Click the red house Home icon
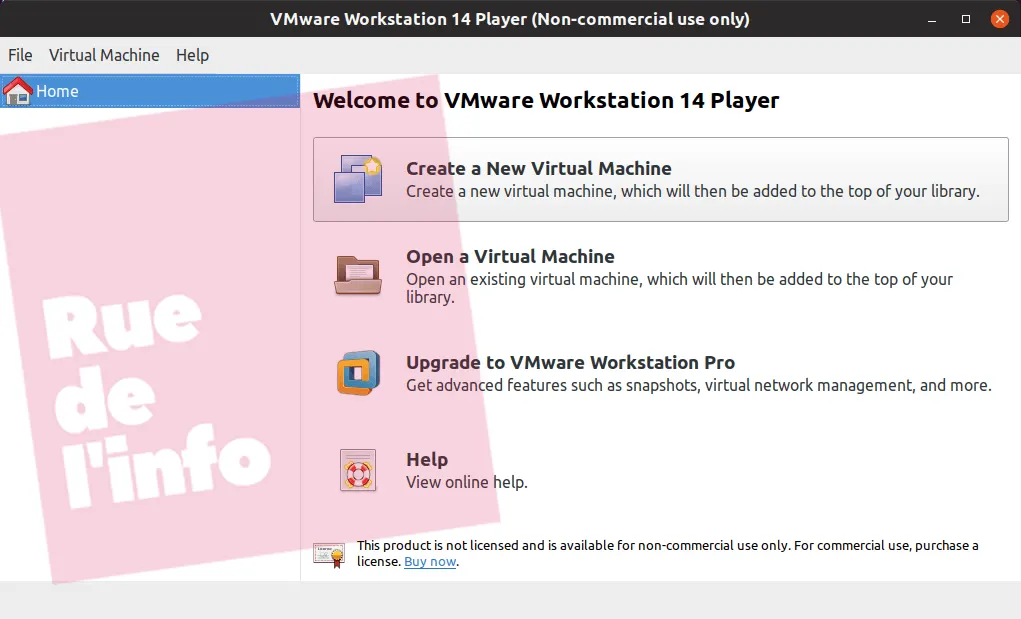The image size is (1021, 619). pyautogui.click(x=17, y=91)
